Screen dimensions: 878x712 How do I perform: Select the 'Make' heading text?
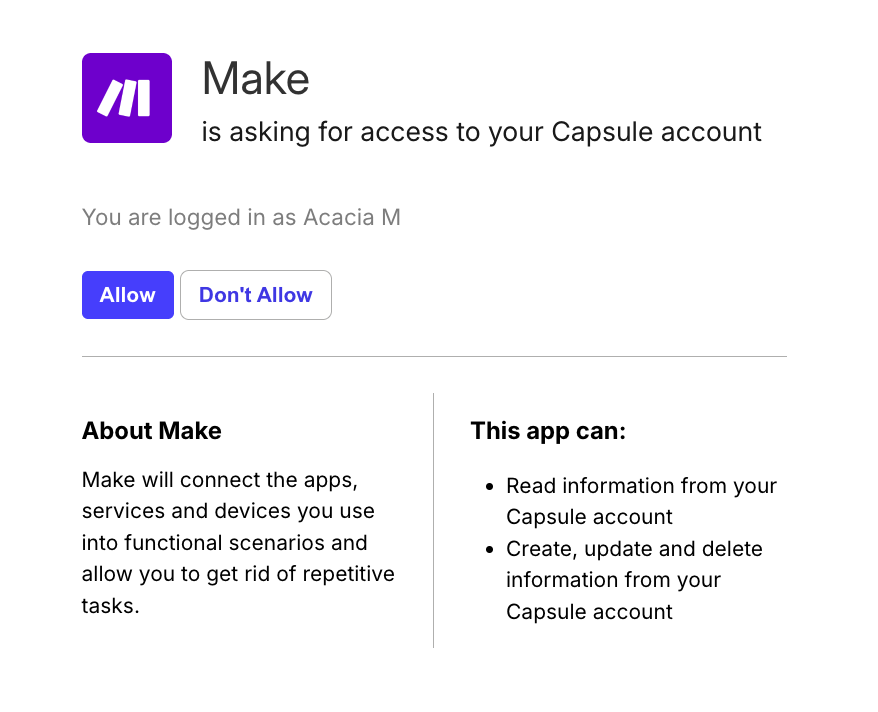(x=255, y=80)
